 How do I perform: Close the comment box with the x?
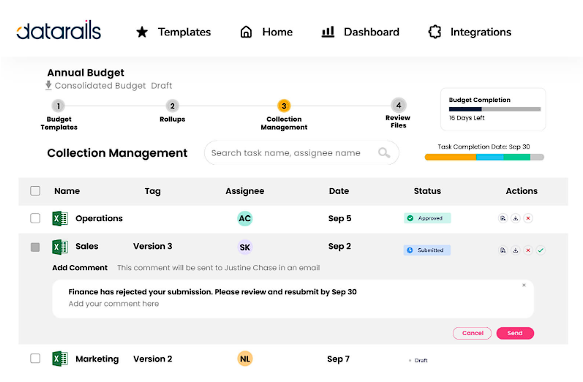tap(524, 285)
